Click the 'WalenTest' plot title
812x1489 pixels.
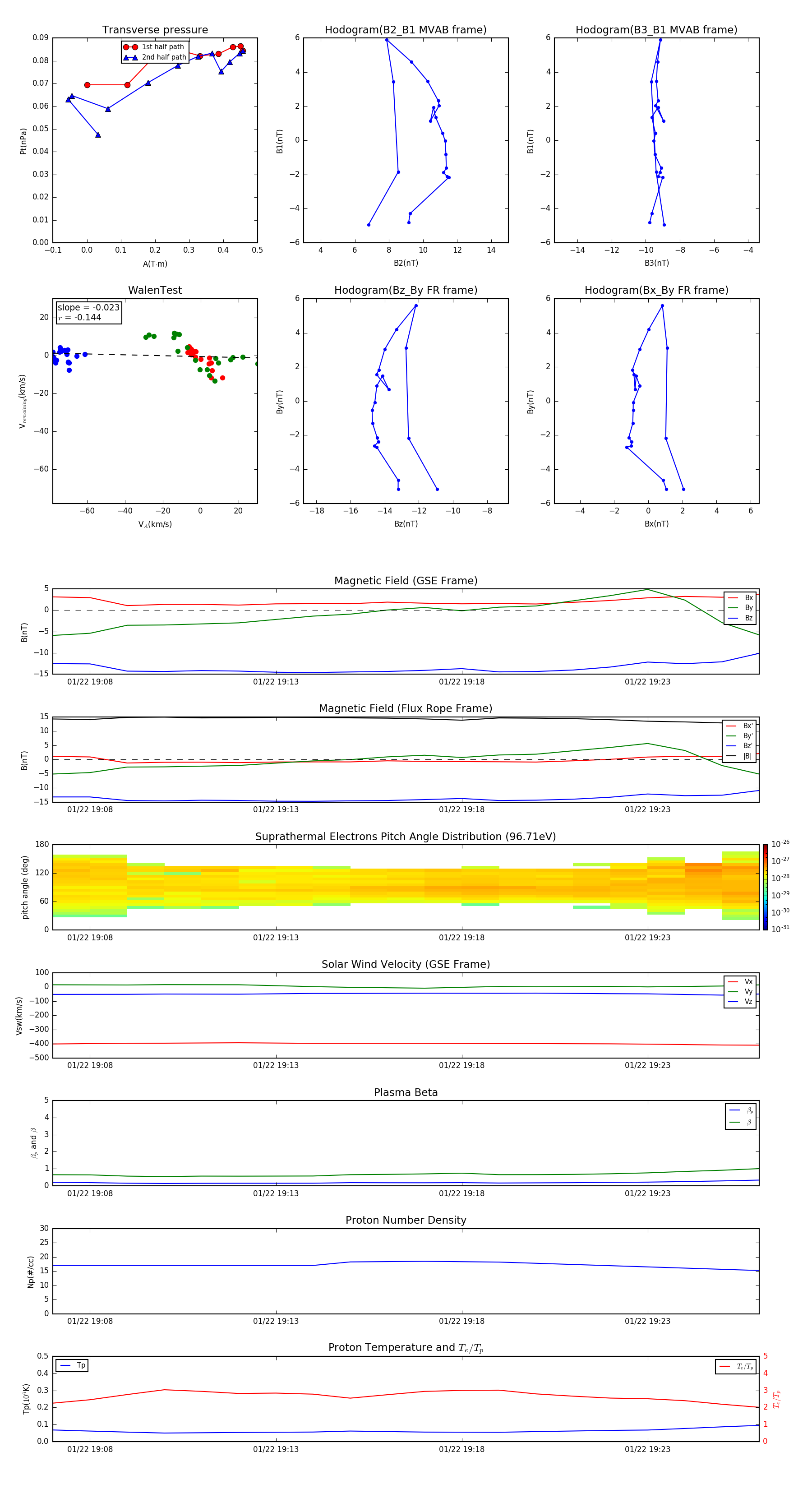coord(155,290)
